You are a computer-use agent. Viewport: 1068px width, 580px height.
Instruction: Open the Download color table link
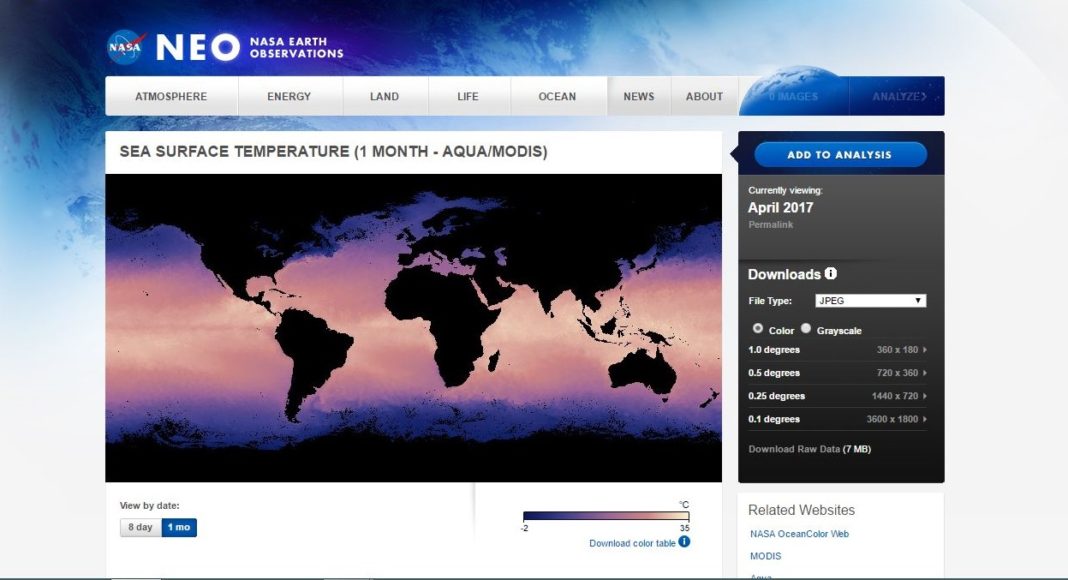632,543
